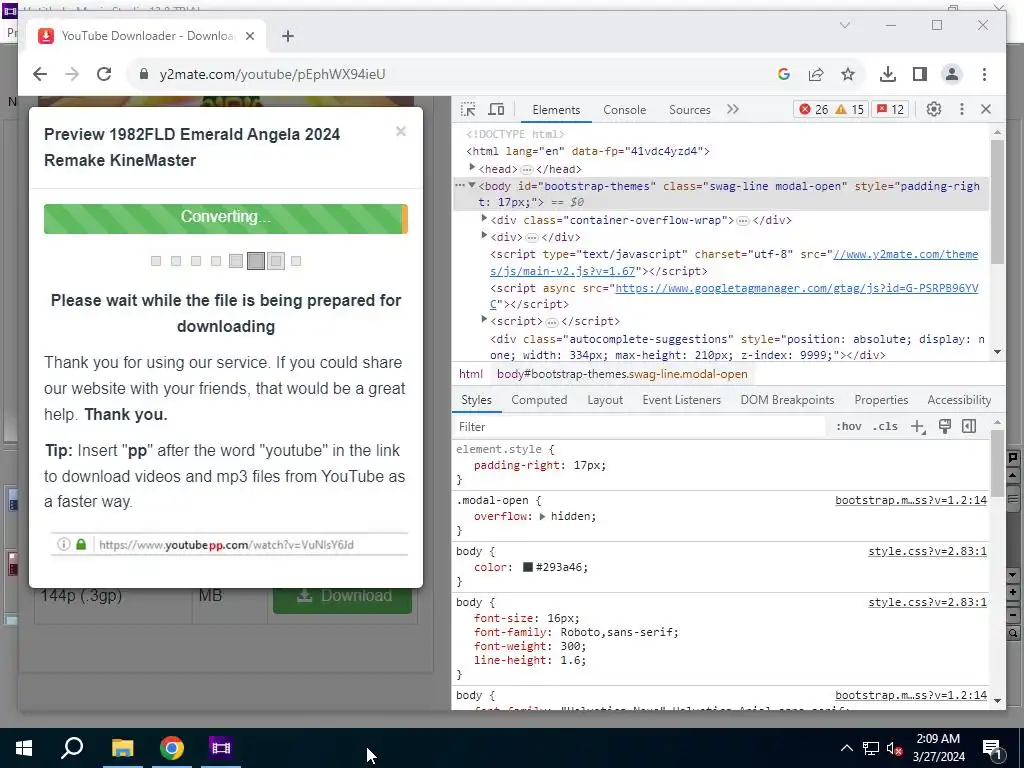Image resolution: width=1024 pixels, height=768 pixels.
Task: Show hidden system tray icons
Action: 846,748
